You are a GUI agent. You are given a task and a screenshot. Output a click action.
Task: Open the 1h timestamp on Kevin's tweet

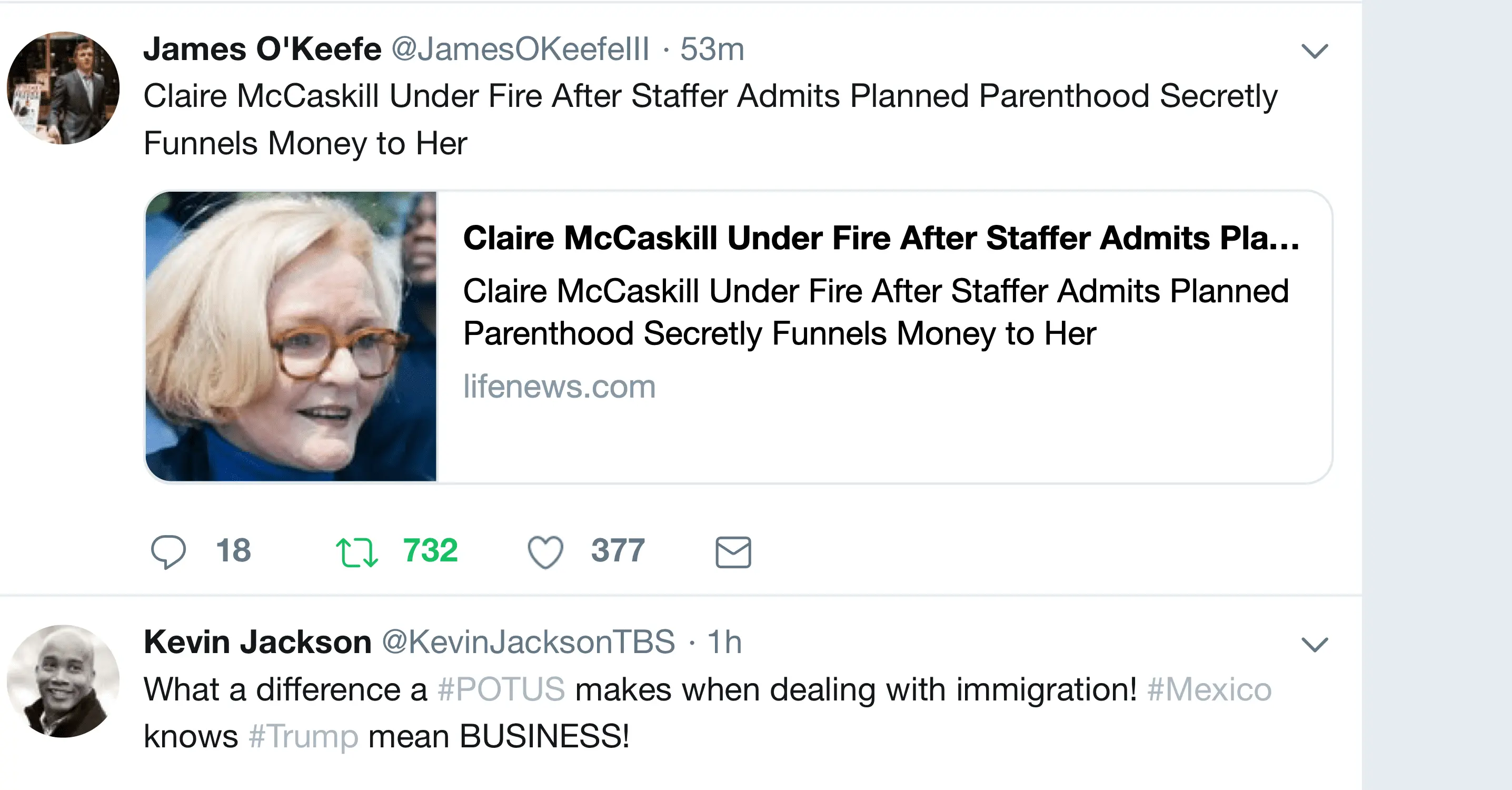click(724, 642)
